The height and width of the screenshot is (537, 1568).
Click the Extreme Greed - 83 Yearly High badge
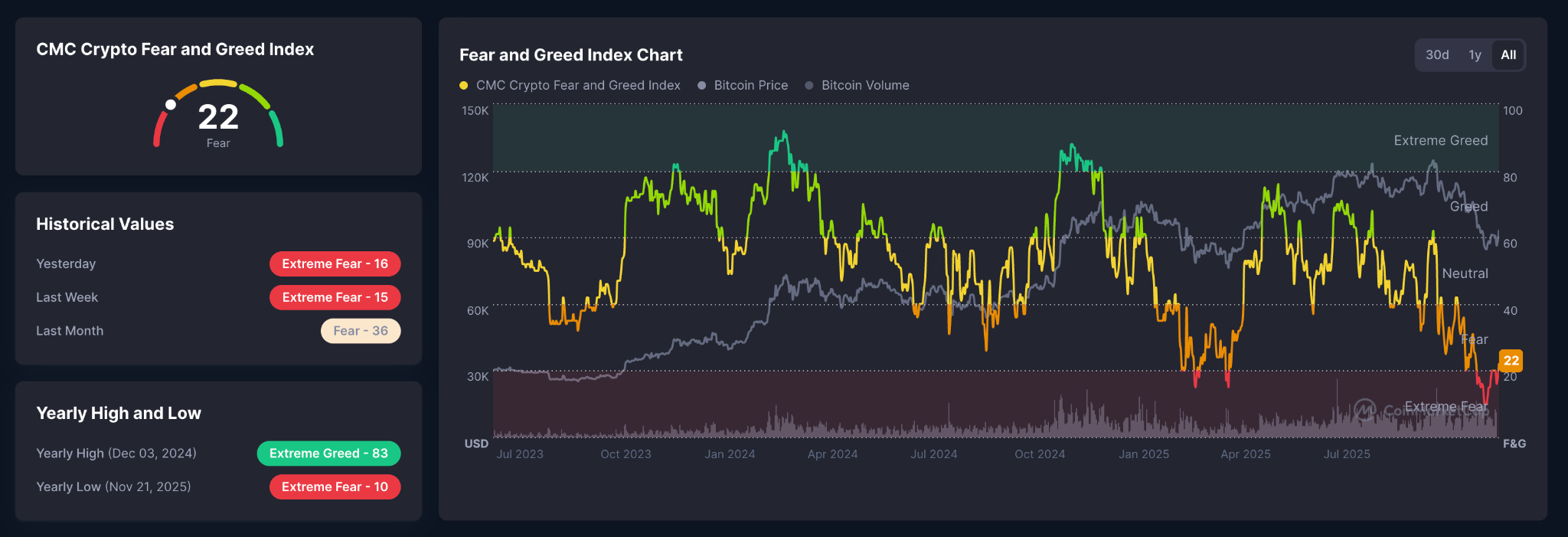point(328,454)
